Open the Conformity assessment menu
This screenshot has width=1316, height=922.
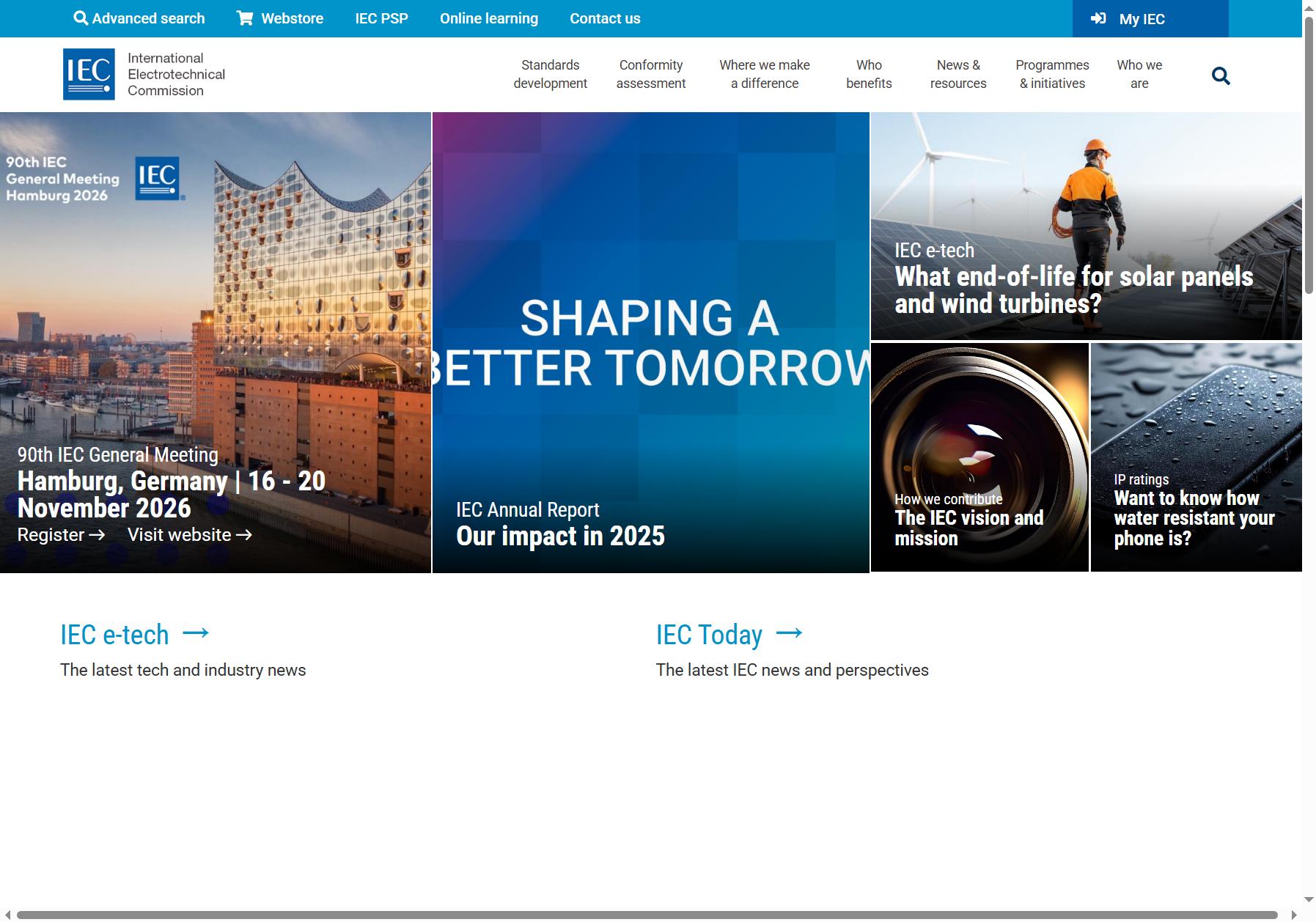651,74
